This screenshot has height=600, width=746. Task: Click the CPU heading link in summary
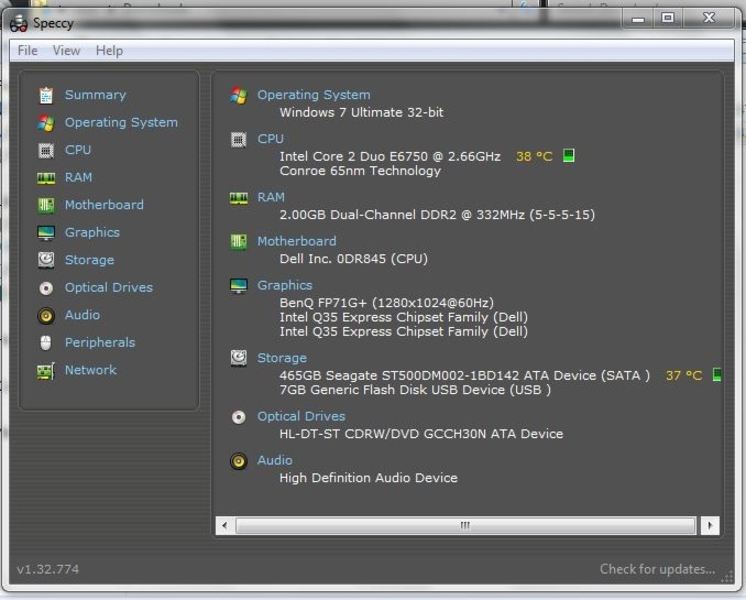coord(271,139)
